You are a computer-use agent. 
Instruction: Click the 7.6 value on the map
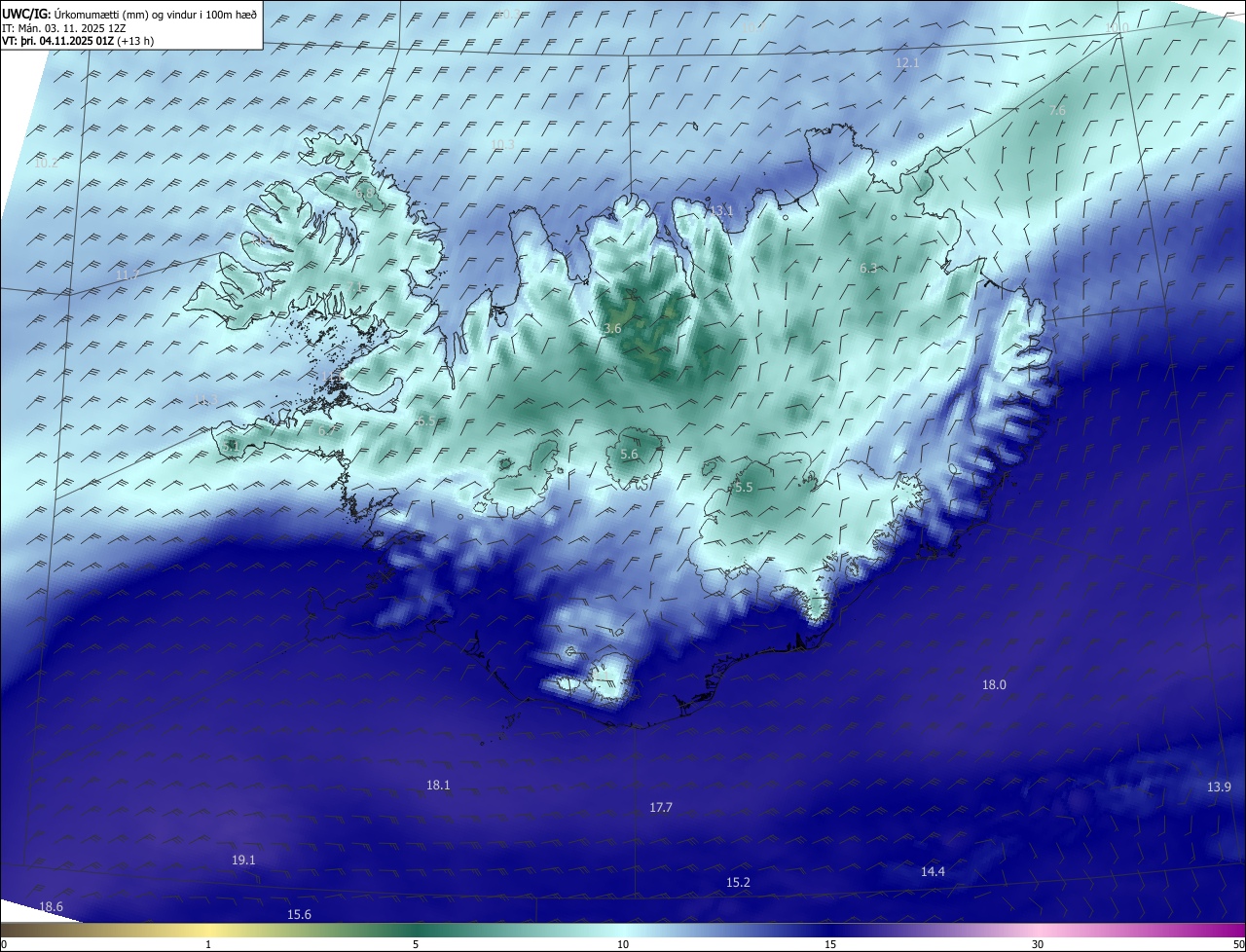click(1057, 111)
